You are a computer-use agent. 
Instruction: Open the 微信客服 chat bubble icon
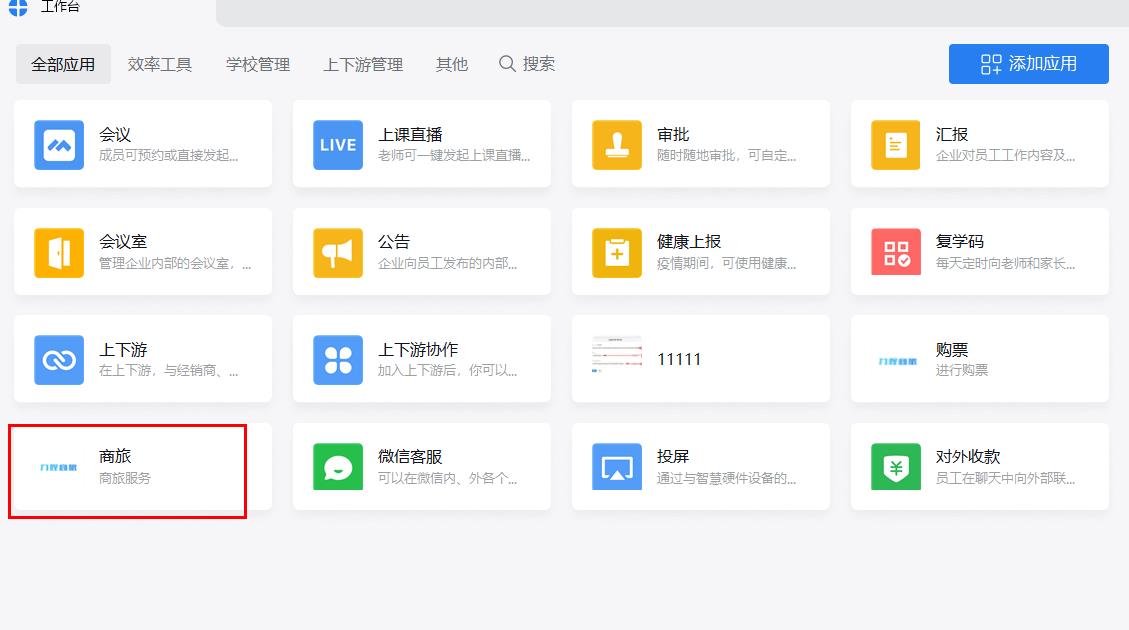tap(338, 467)
